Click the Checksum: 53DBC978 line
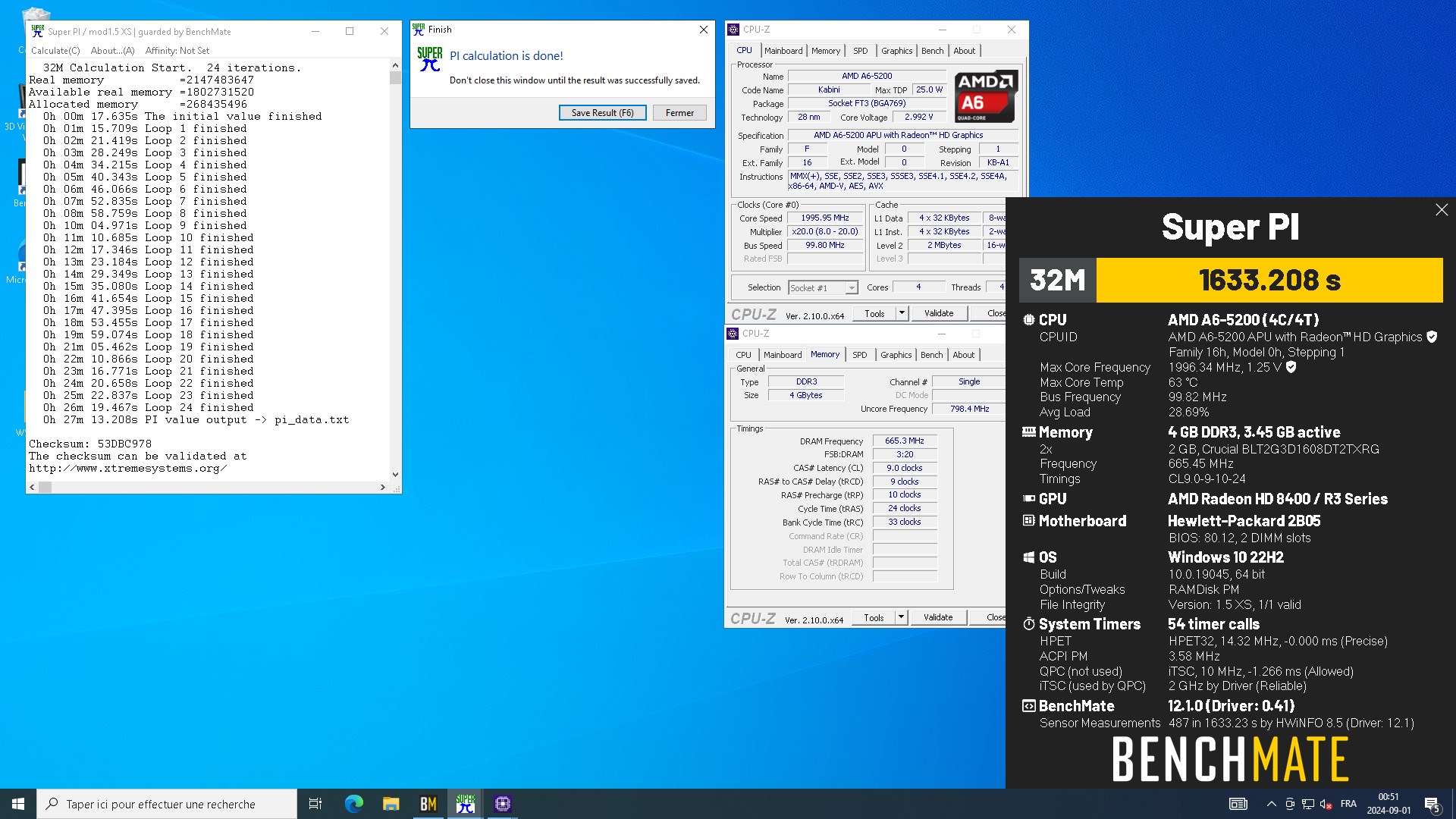 point(90,444)
